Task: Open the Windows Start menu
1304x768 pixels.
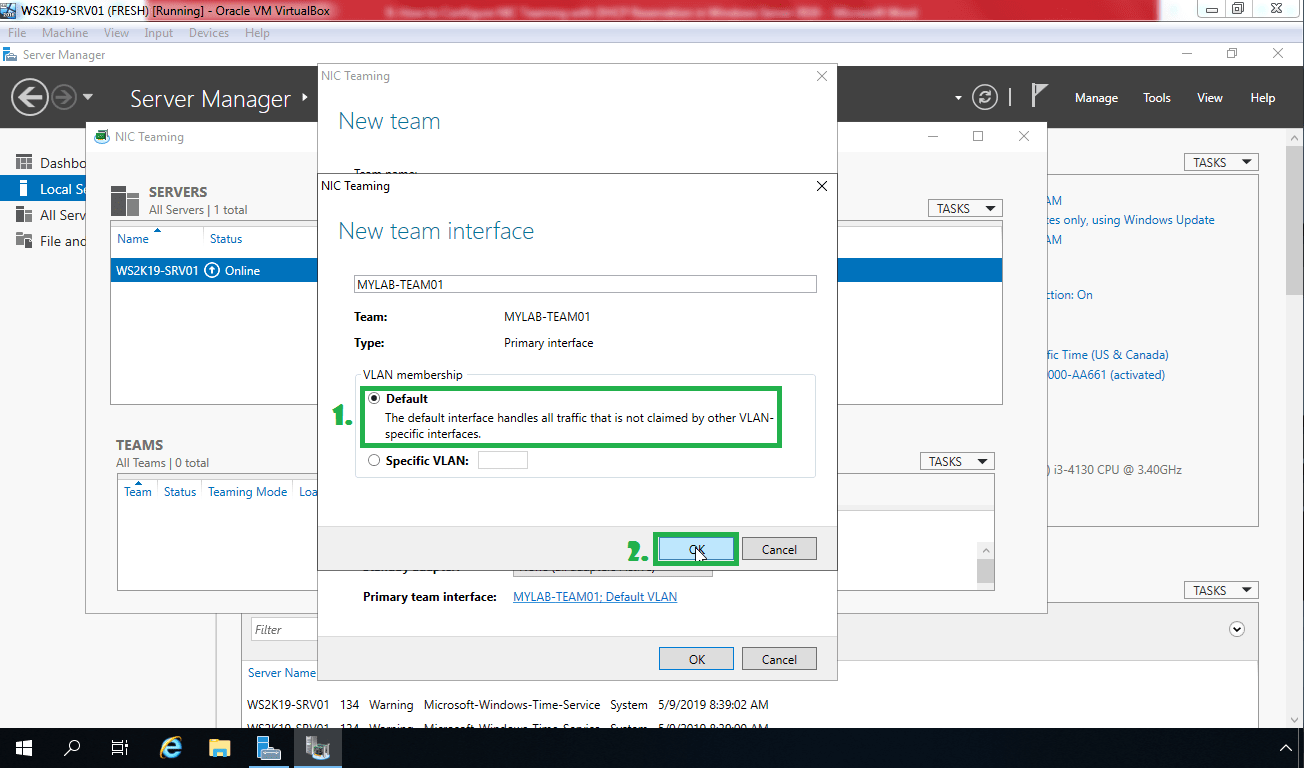Action: coord(23,748)
